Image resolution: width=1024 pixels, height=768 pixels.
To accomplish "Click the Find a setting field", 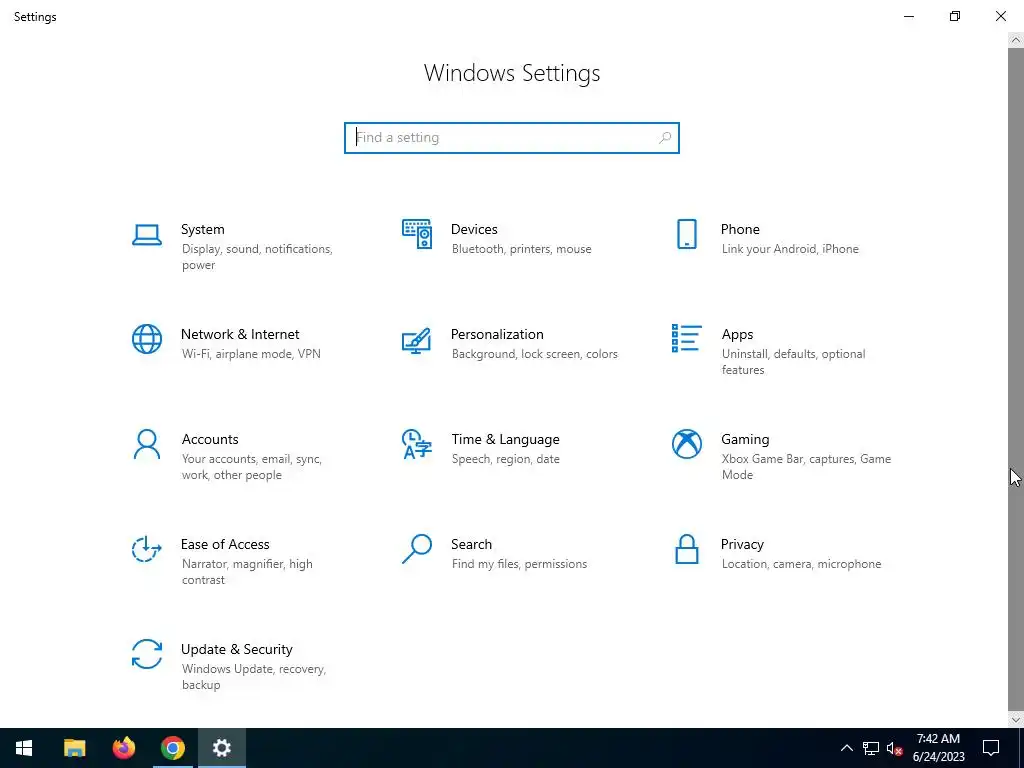I will pos(511,138).
